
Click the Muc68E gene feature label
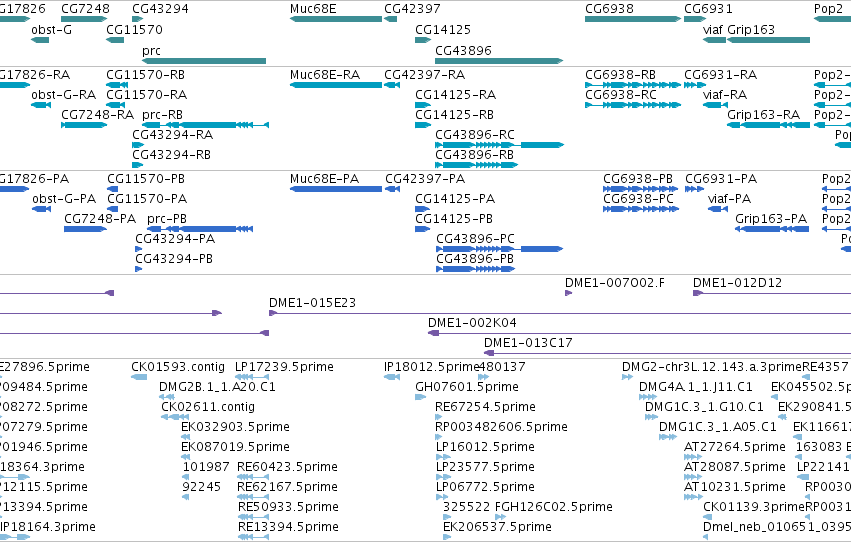click(x=313, y=9)
